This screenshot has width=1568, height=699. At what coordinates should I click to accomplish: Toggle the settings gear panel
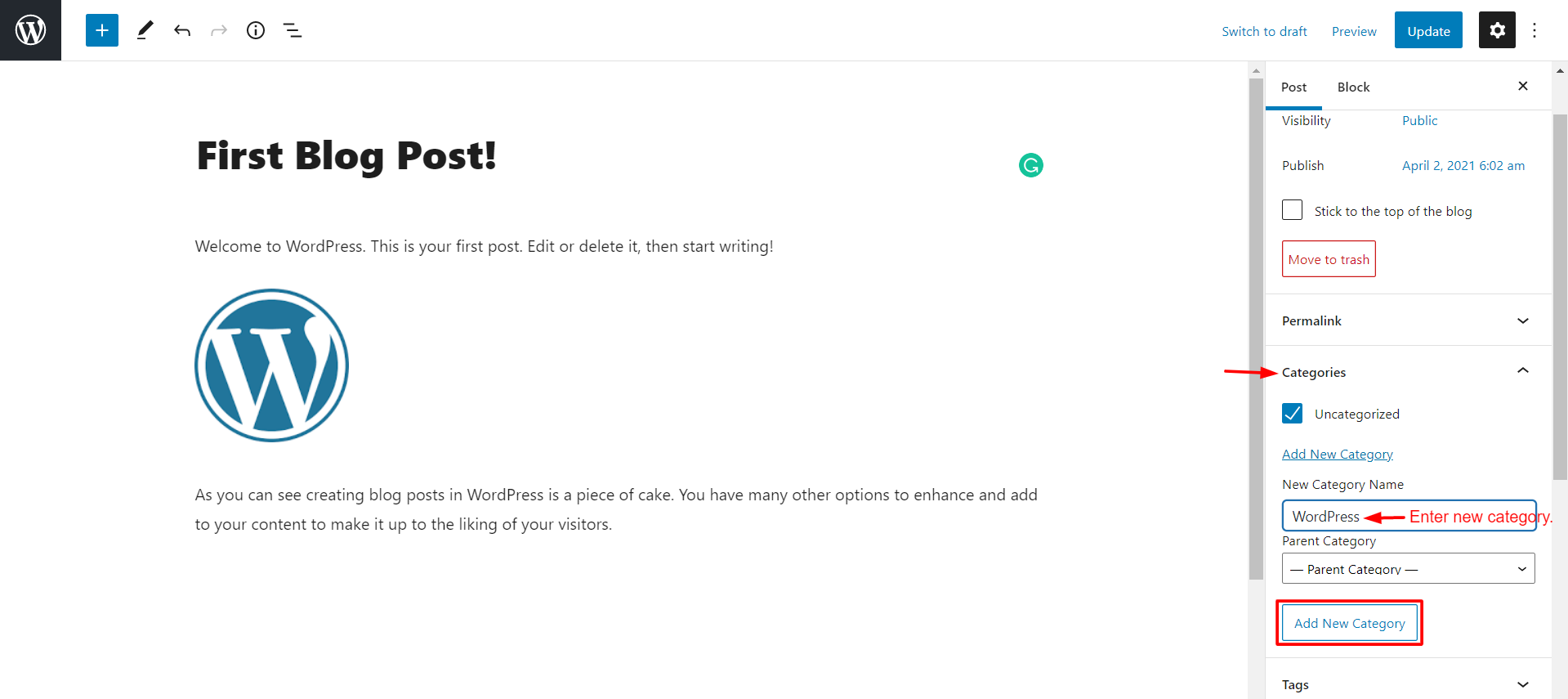pos(1497,30)
